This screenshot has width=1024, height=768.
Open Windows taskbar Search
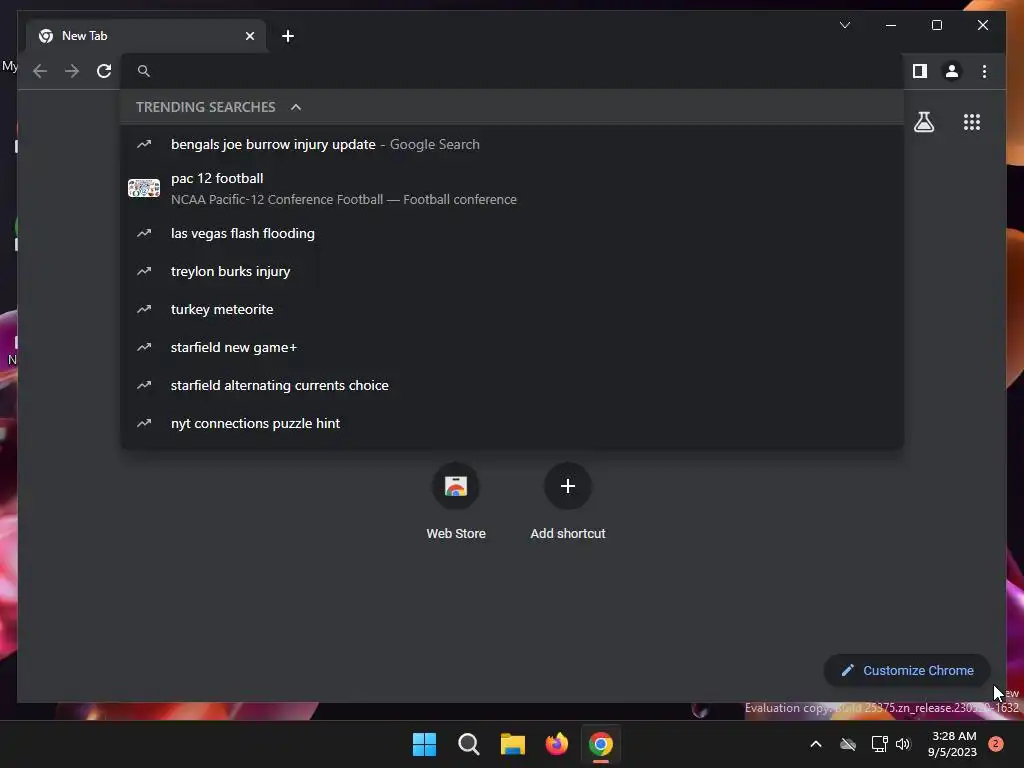tap(469, 744)
